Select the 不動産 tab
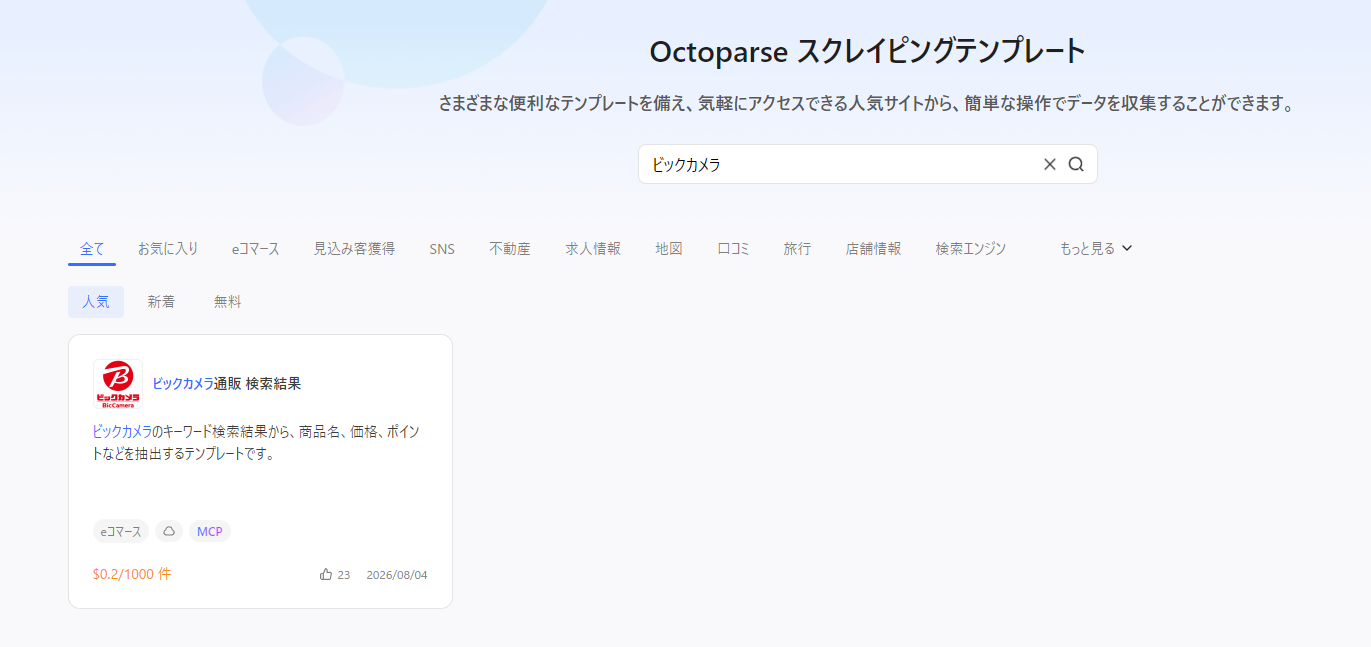The height and width of the screenshot is (647, 1371). (510, 249)
